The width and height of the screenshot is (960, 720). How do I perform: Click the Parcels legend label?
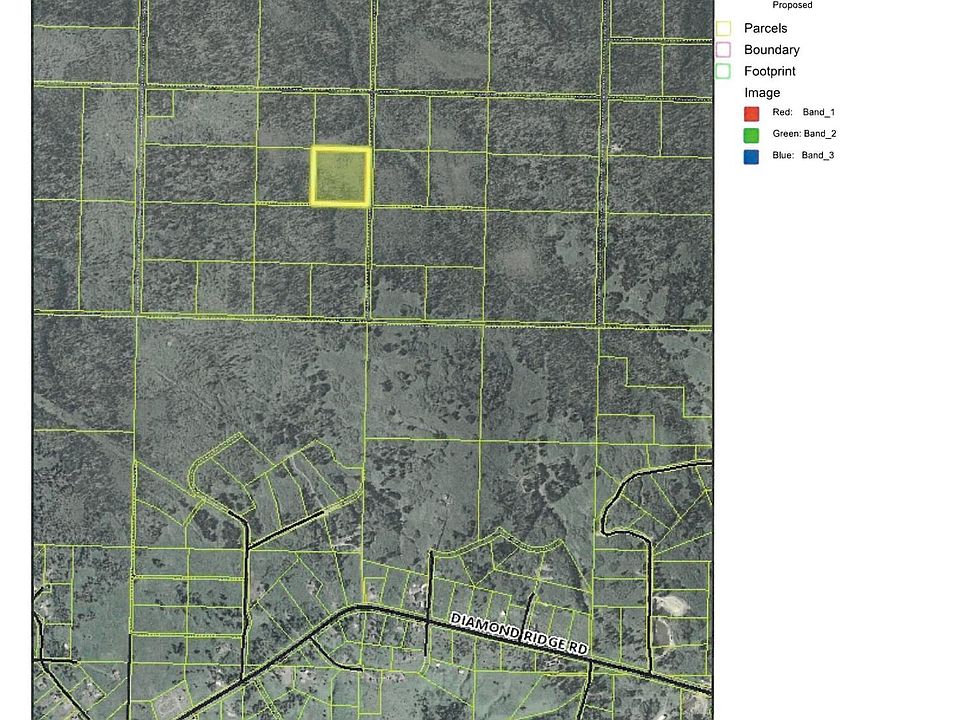[x=765, y=28]
